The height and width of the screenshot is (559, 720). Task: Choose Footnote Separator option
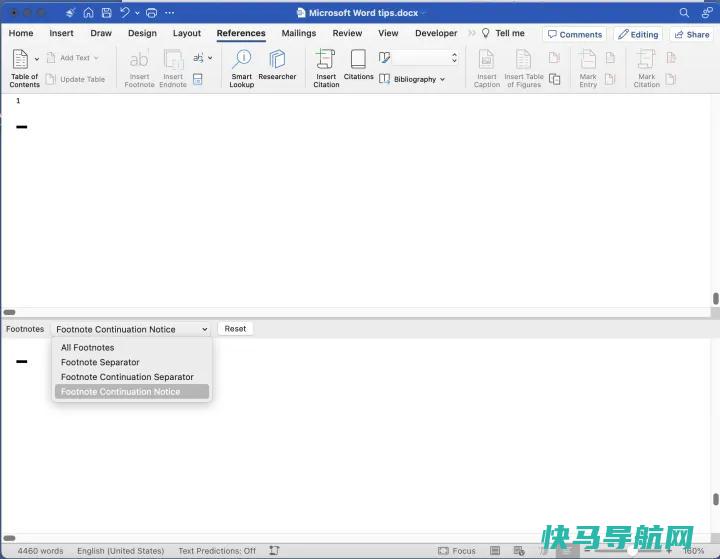click(100, 362)
